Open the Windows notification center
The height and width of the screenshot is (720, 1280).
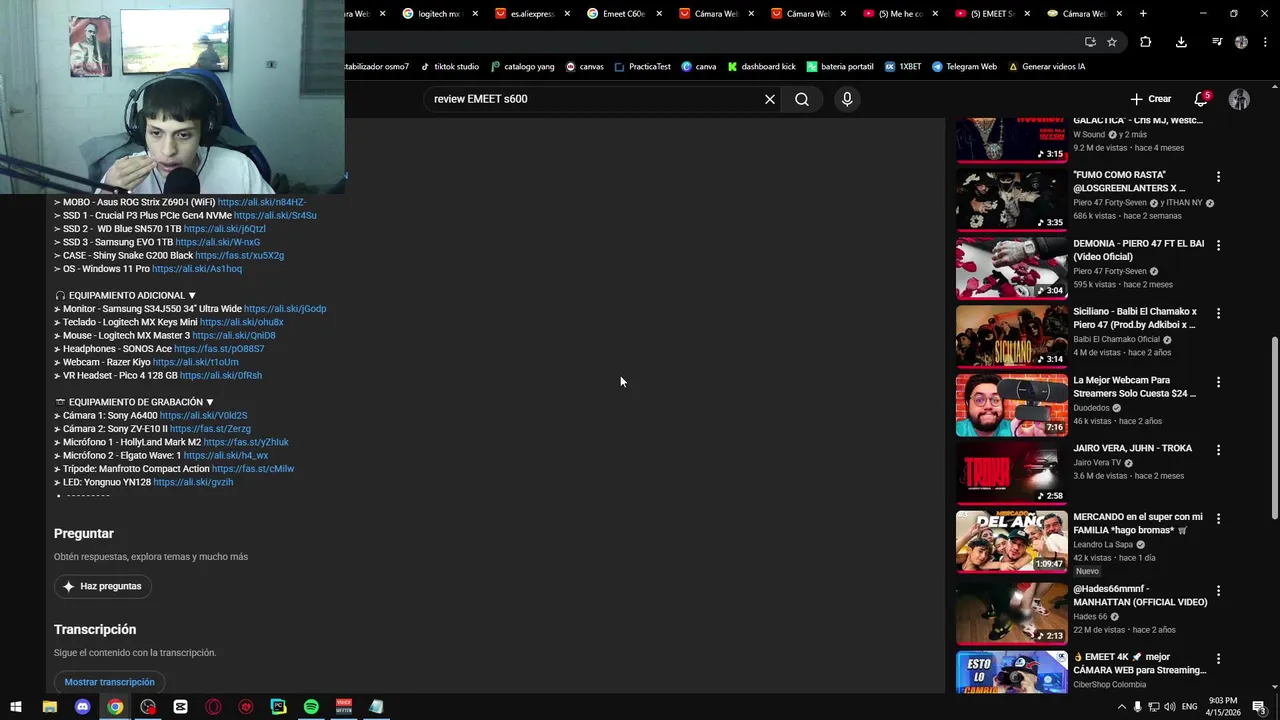(x=1259, y=707)
